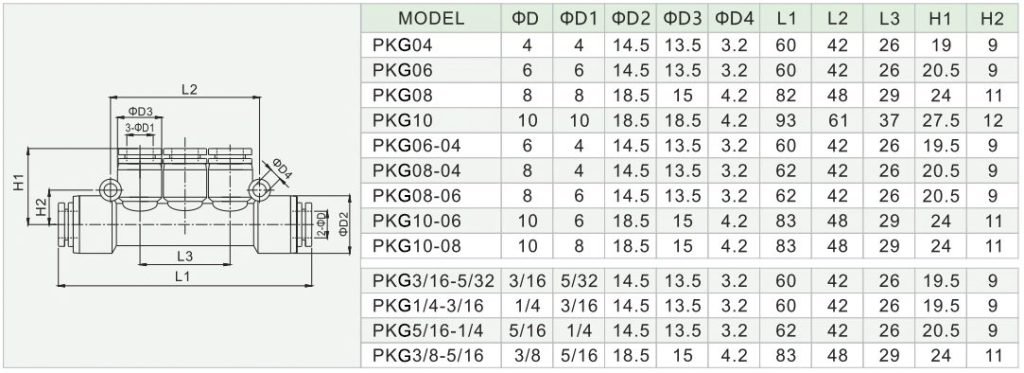Image resolution: width=1024 pixels, height=373 pixels.
Task: Click the L1 value 93 for PKG10
Action: pyautogui.click(x=786, y=120)
